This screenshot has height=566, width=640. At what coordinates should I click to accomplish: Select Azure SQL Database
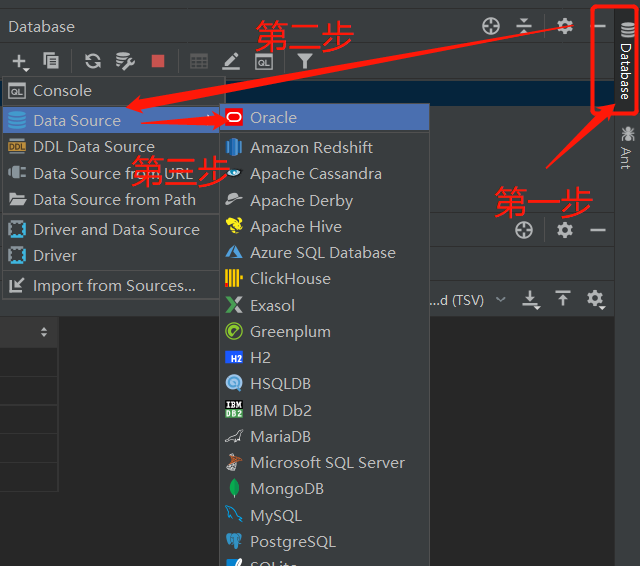tap(324, 253)
